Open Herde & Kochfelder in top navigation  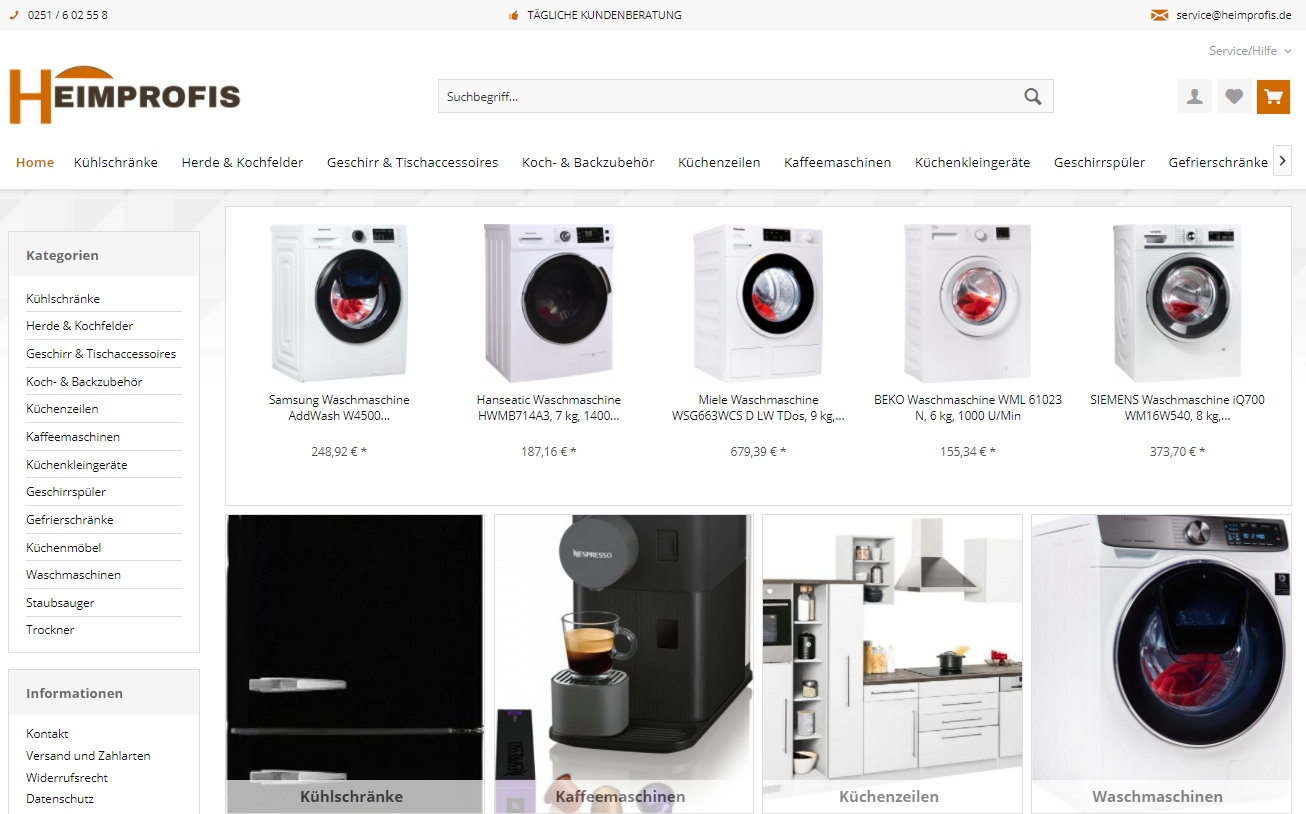tap(242, 162)
